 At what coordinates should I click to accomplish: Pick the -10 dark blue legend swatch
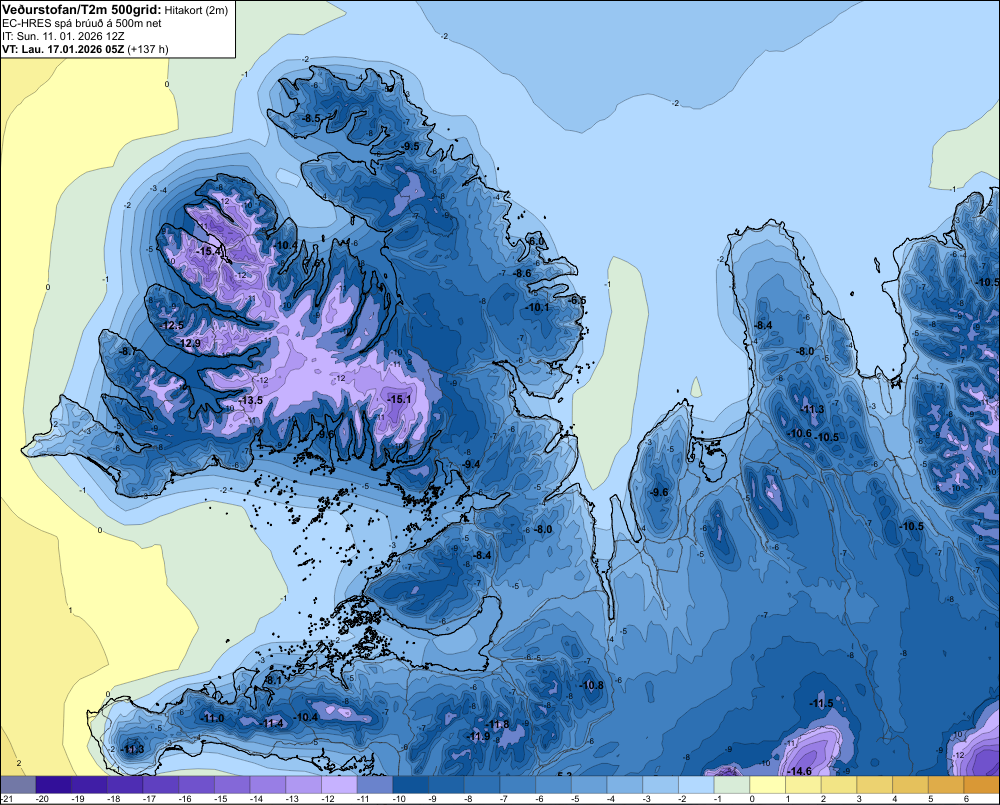pyautogui.click(x=411, y=785)
